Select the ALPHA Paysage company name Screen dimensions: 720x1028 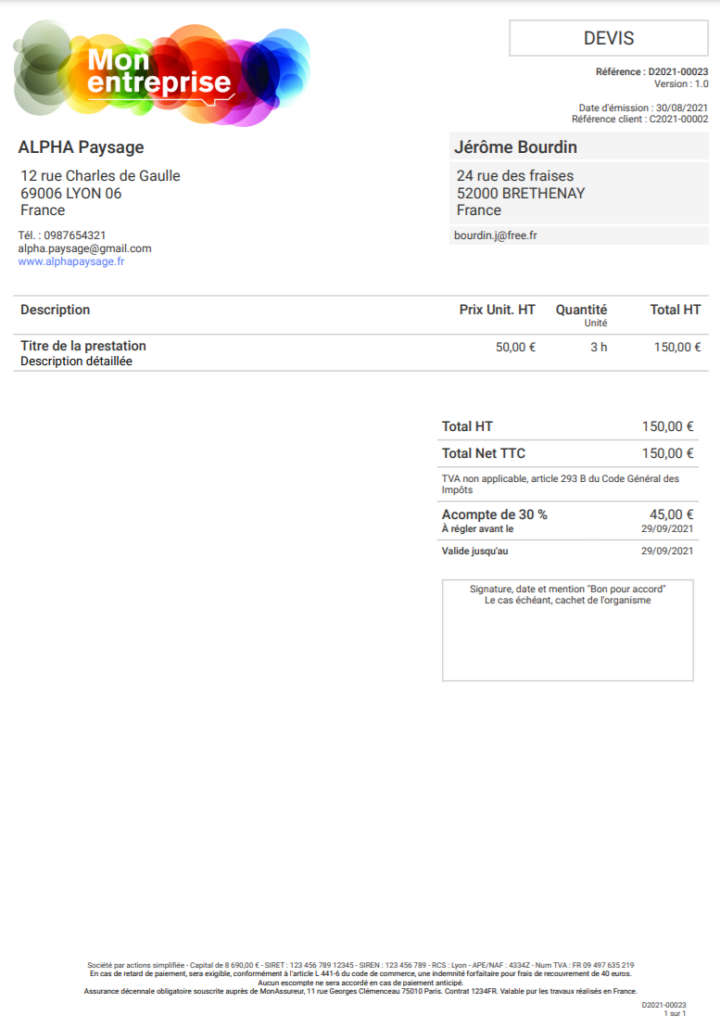pos(81,148)
